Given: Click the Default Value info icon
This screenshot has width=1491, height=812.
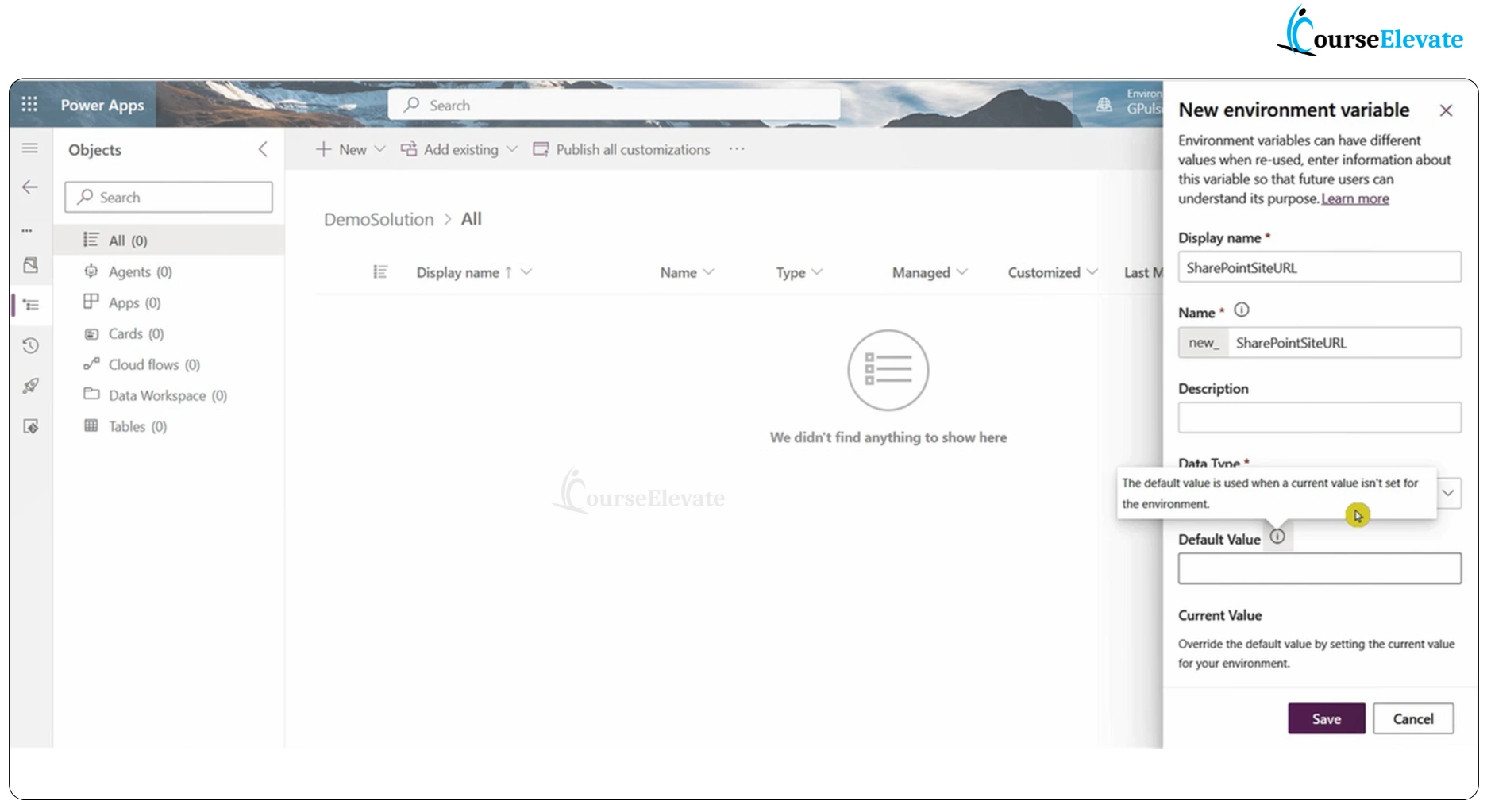Looking at the screenshot, I should coord(1277,537).
